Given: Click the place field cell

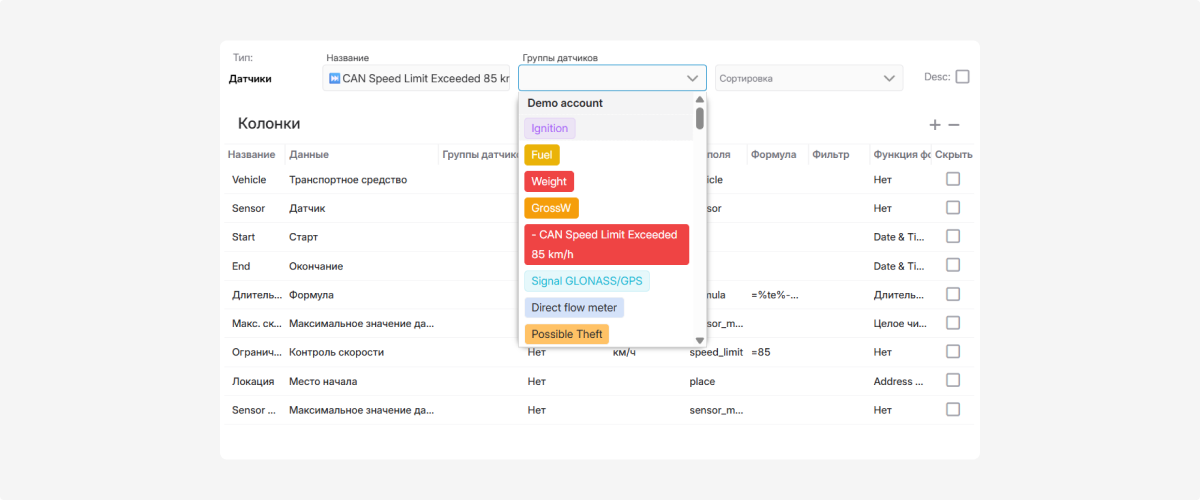Looking at the screenshot, I should 702,381.
